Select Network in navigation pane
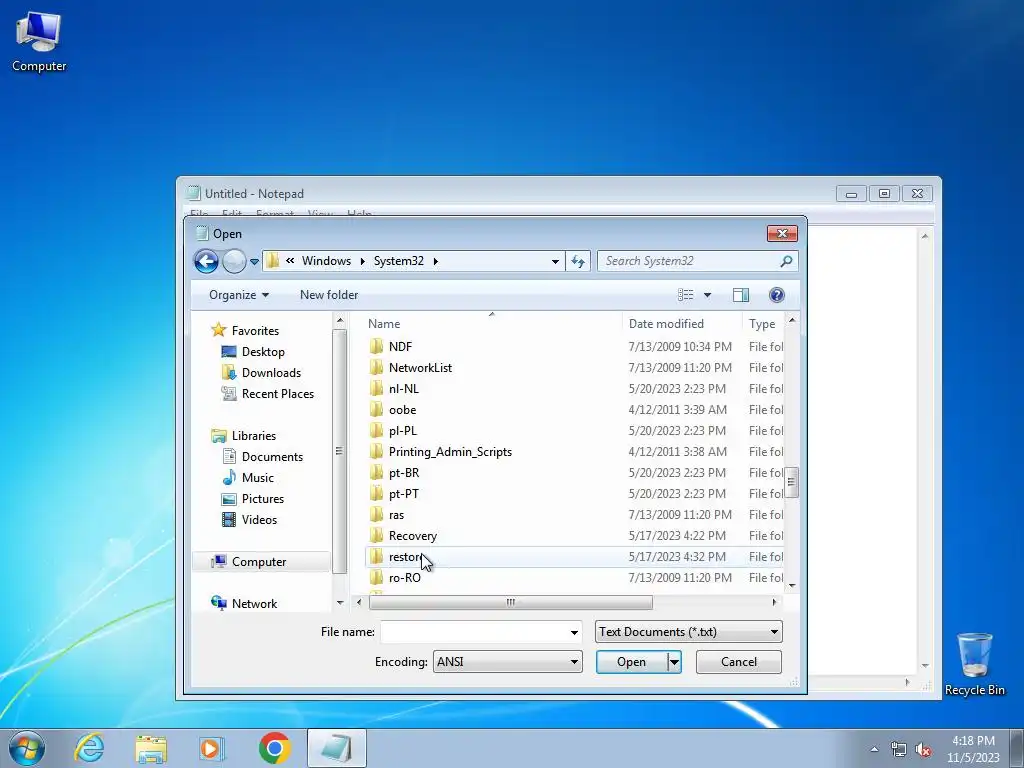This screenshot has height=768, width=1024. pos(254,603)
